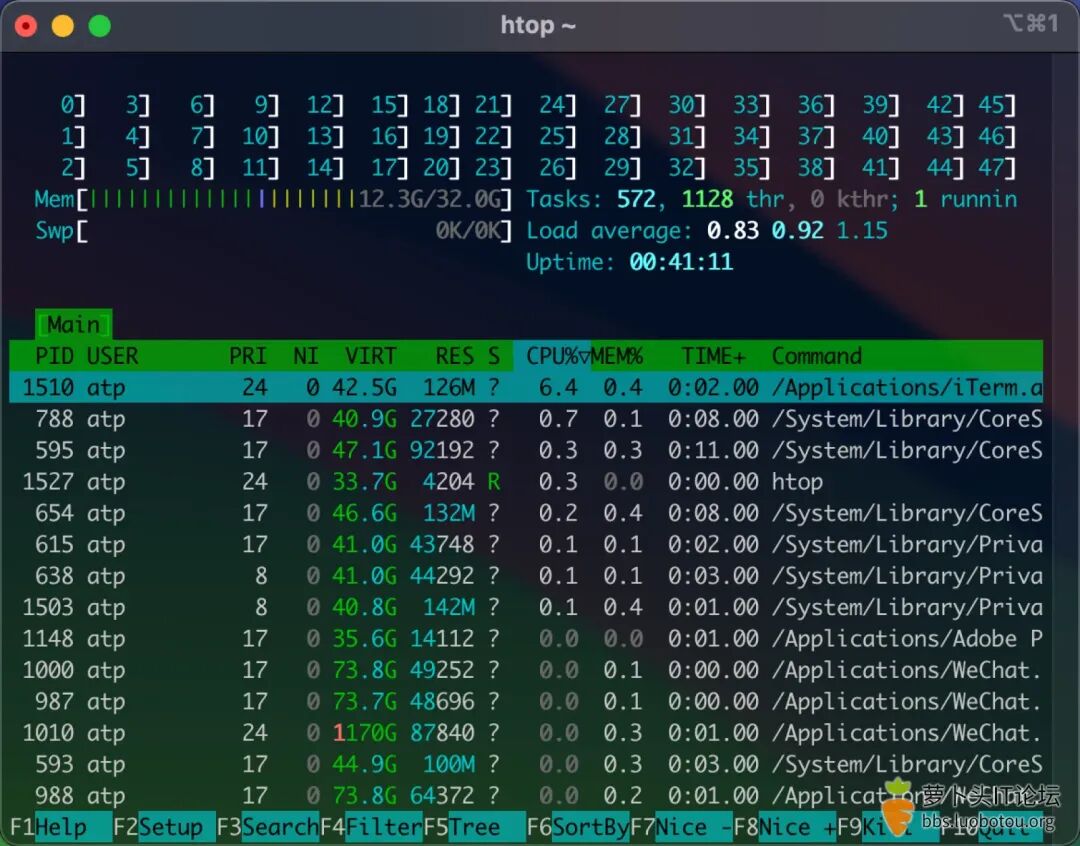Select the process row with PID 593
This screenshot has height=846, width=1080.
point(526,764)
